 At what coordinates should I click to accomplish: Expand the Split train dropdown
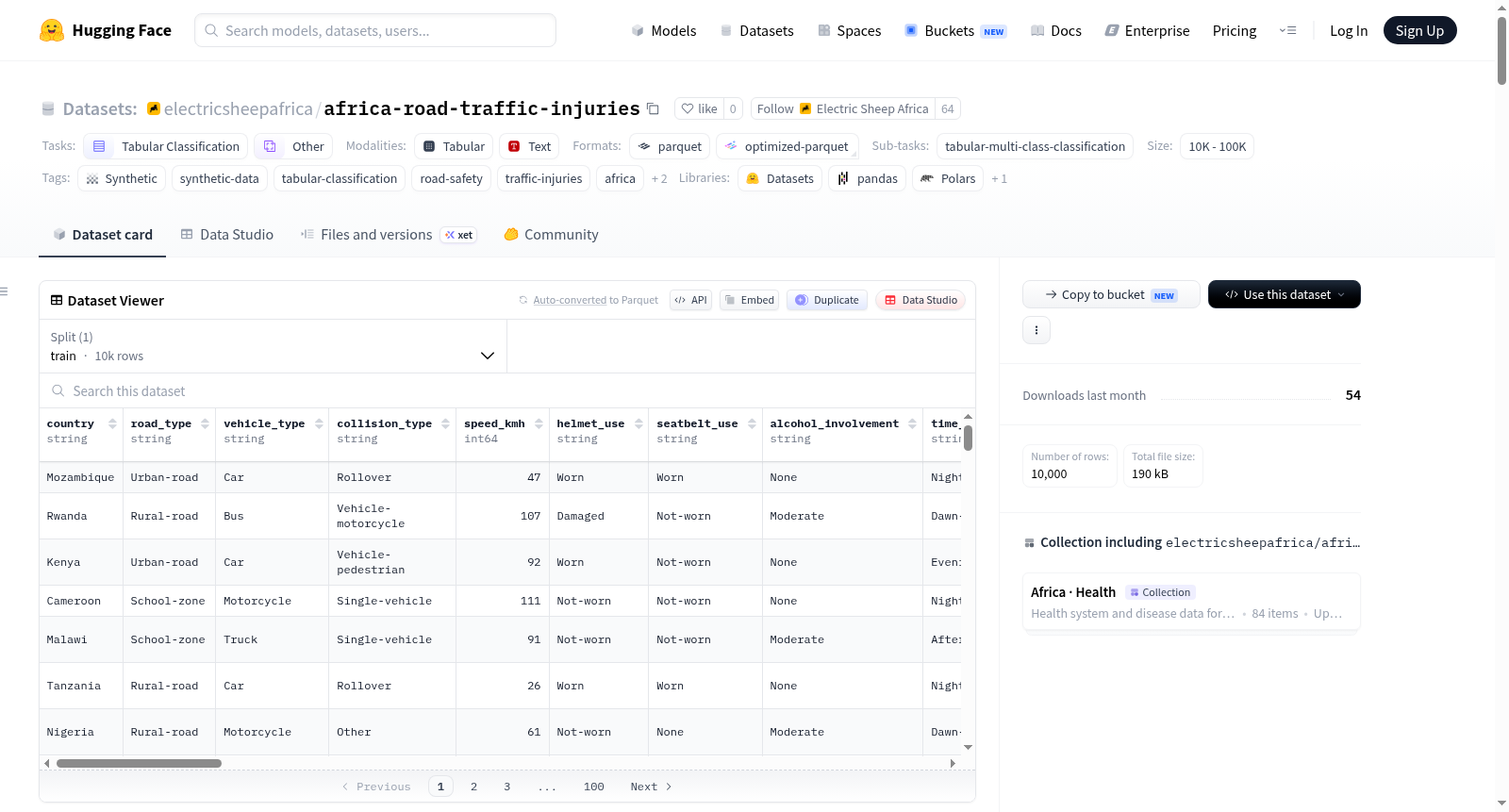pos(273,346)
